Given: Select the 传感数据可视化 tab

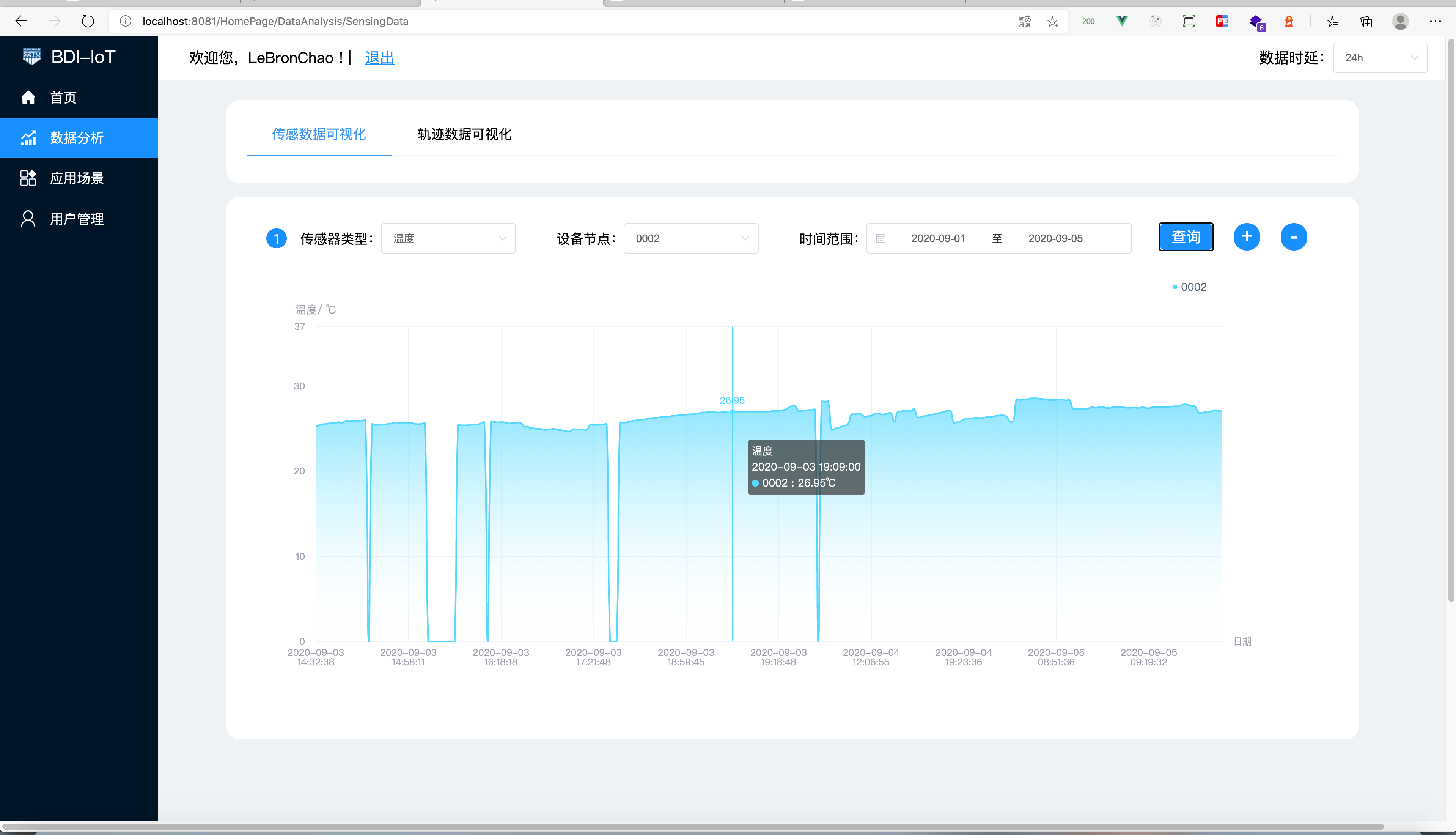Looking at the screenshot, I should coord(319,134).
